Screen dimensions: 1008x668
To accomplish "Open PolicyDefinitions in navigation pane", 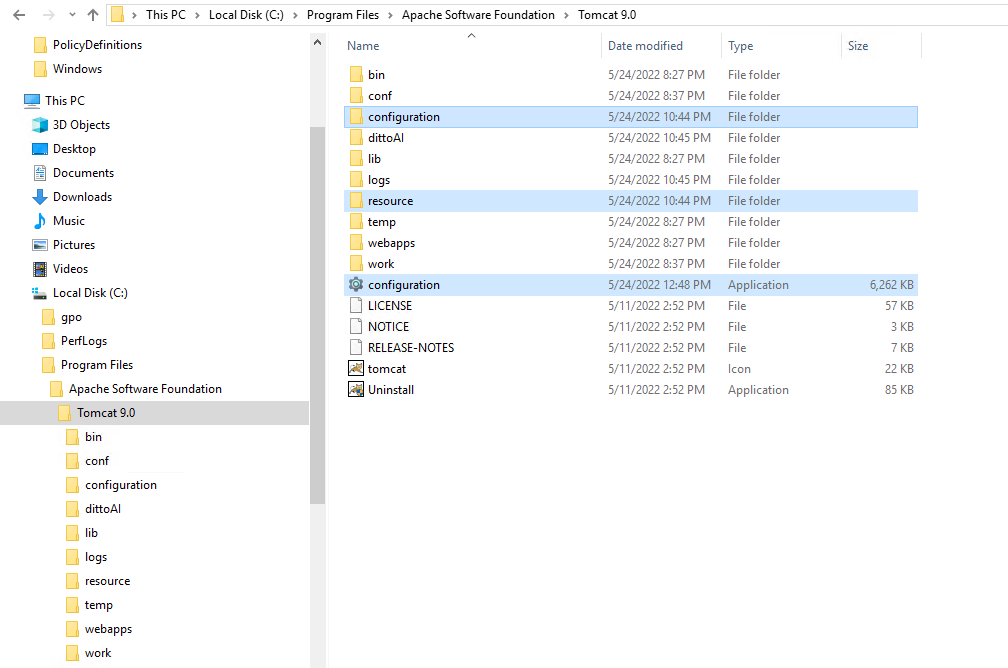I will [97, 45].
